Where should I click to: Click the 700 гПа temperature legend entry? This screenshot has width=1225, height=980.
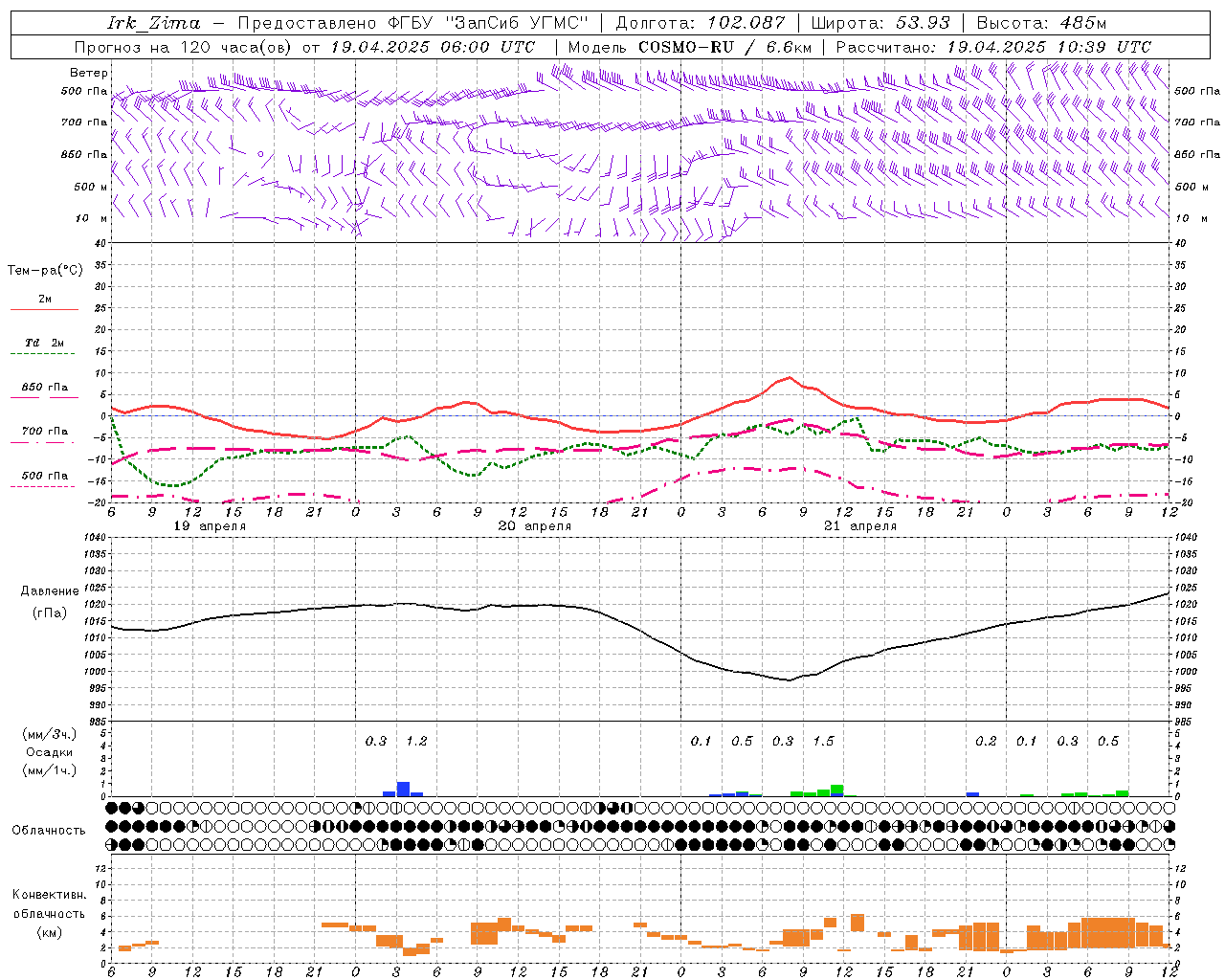coord(45,431)
